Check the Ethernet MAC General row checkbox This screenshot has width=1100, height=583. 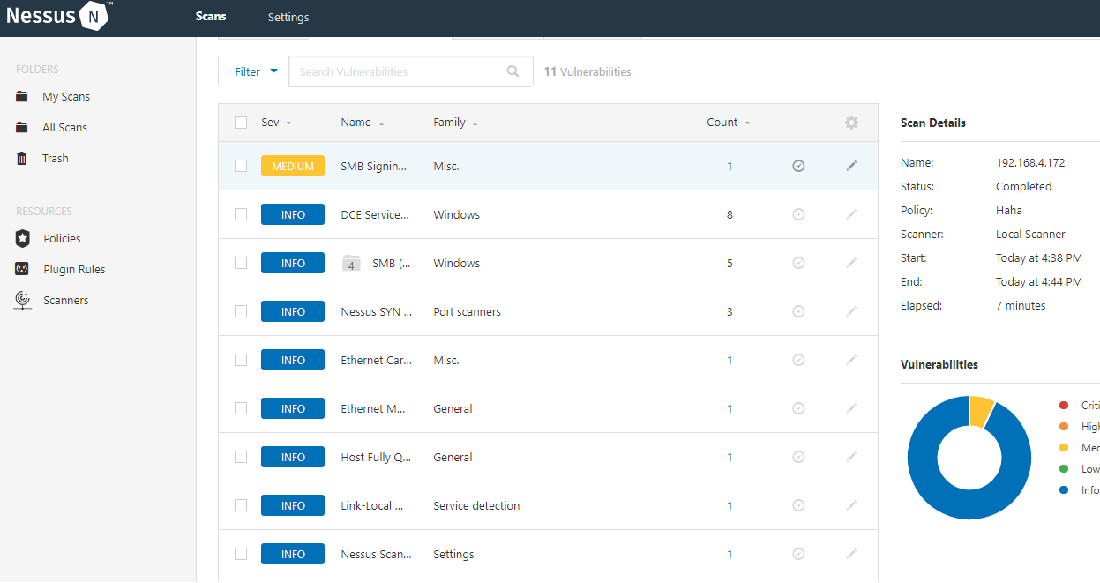pos(241,408)
